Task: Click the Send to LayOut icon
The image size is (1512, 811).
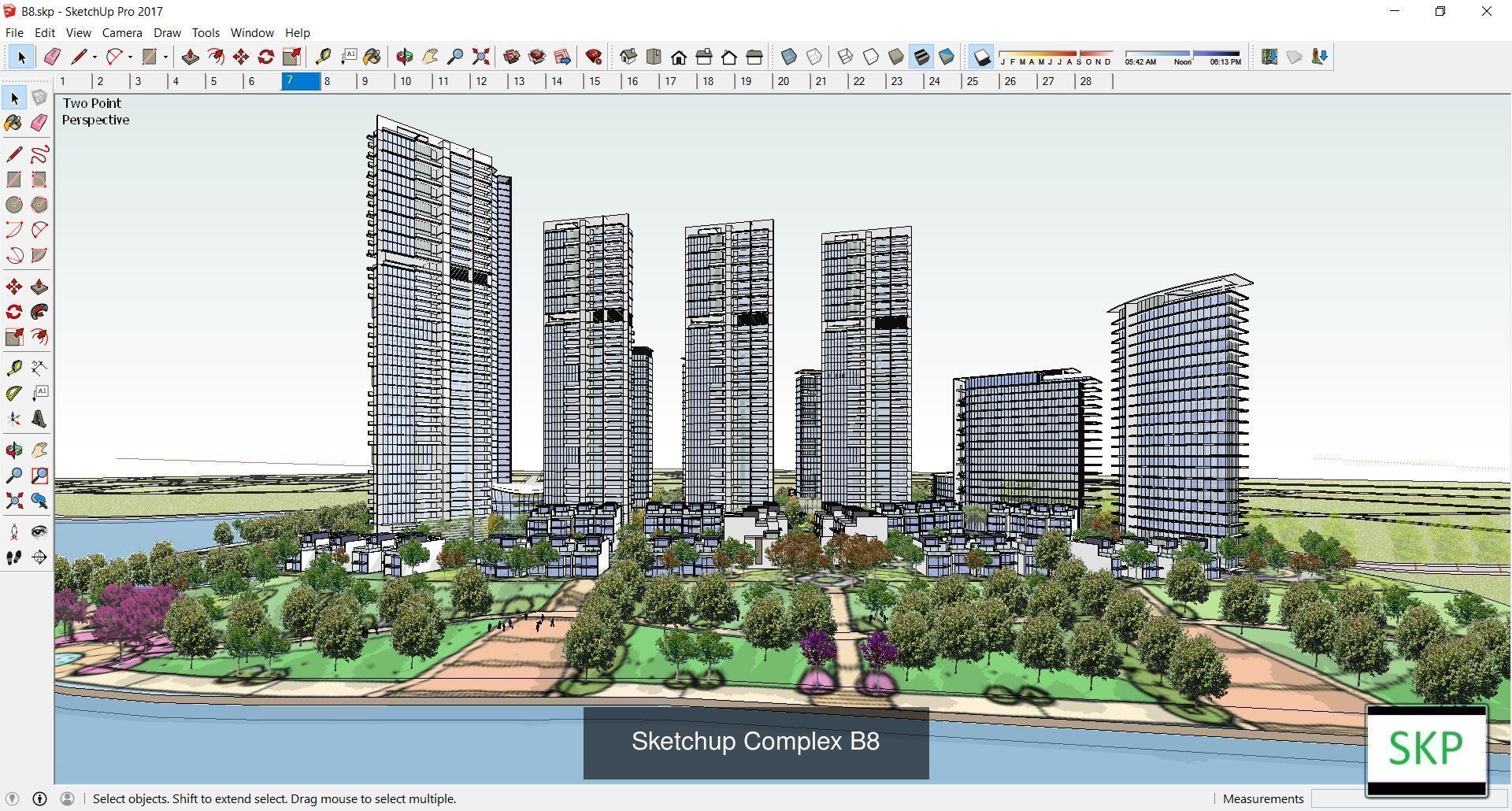Action: point(562,57)
